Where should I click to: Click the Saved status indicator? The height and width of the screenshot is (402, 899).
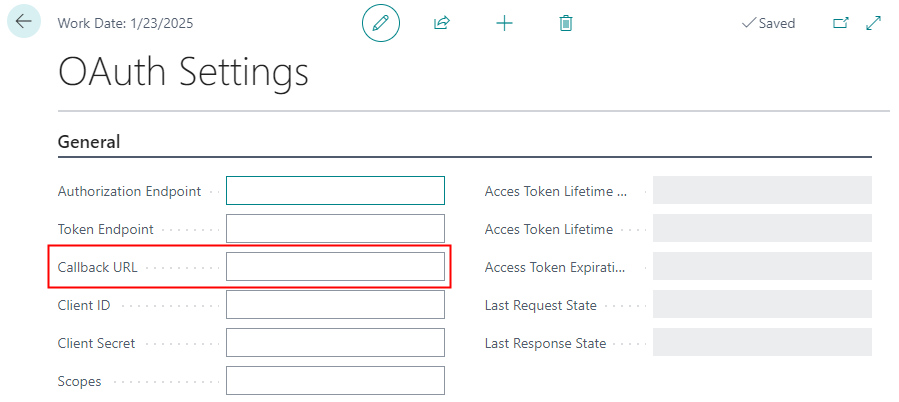click(x=768, y=23)
